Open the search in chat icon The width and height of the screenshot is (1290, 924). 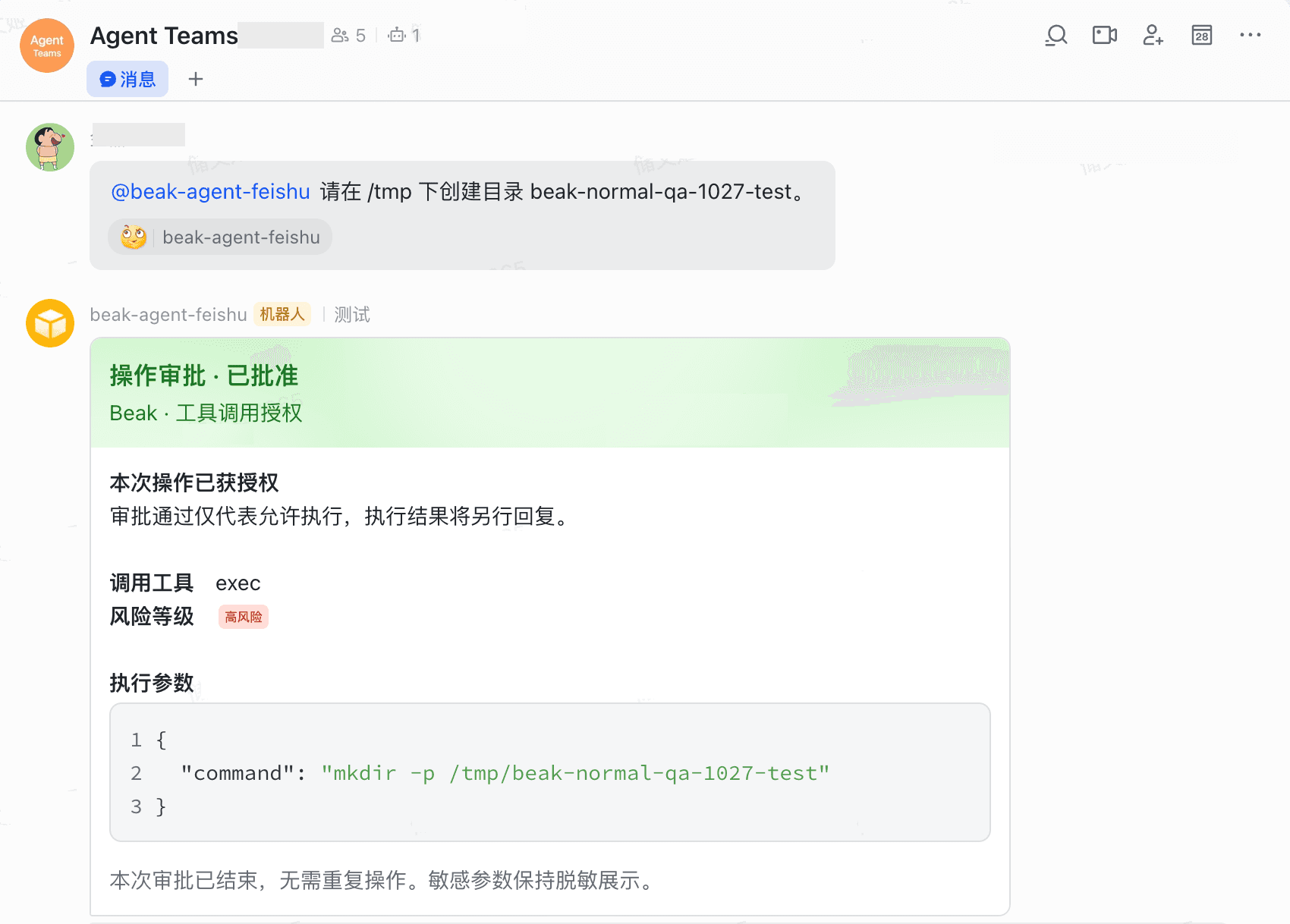coord(1056,36)
